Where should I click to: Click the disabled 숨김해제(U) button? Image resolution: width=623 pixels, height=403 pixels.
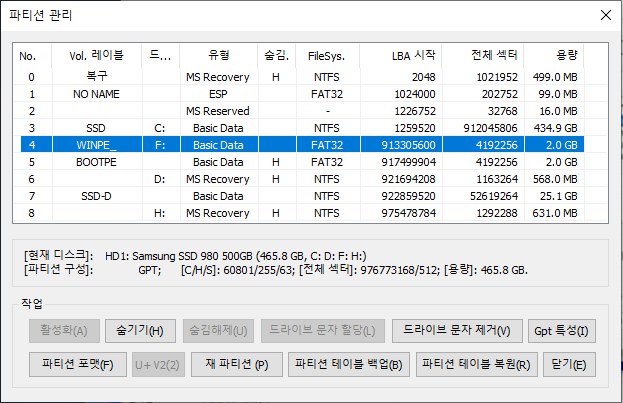(x=218, y=331)
